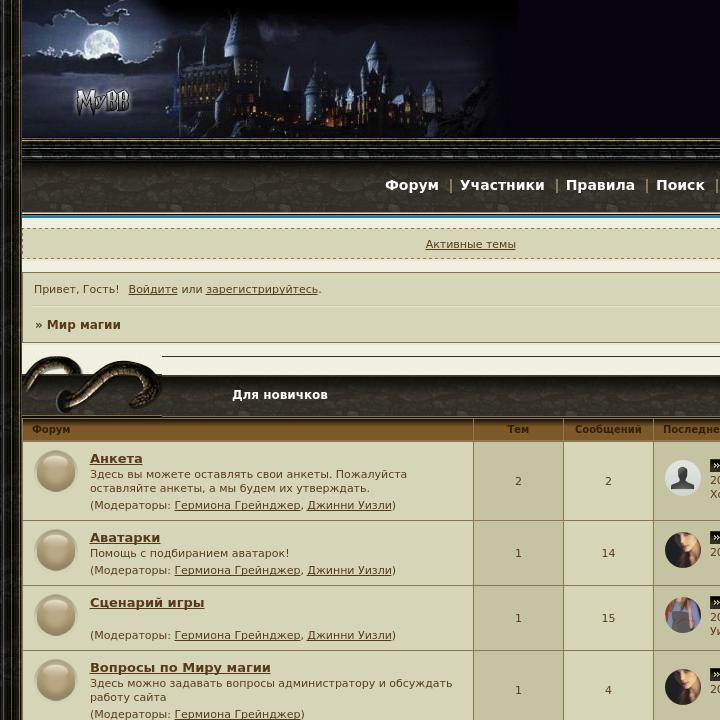Viewport: 720px width, 720px height.
Task: Click the status icon of Сценарий игры forum
Action: pos(56,615)
